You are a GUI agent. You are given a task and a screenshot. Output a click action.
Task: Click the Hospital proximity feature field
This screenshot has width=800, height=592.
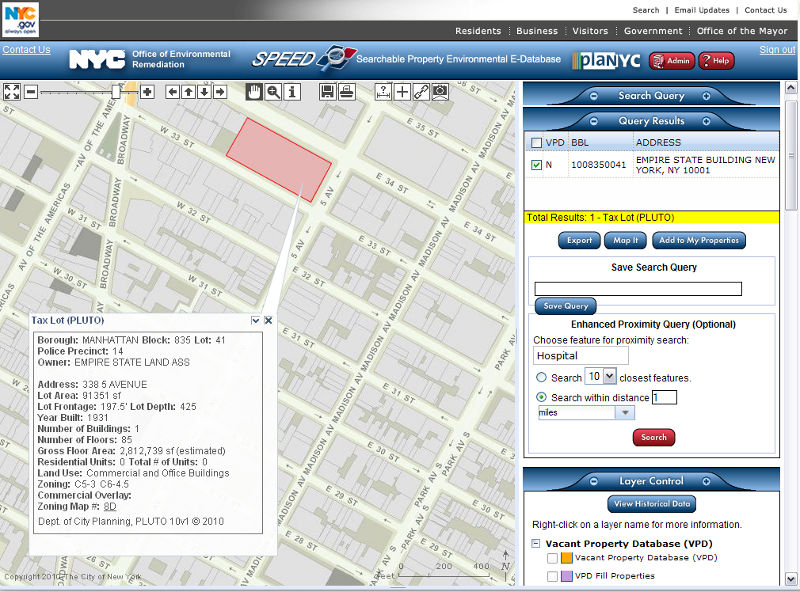point(580,356)
